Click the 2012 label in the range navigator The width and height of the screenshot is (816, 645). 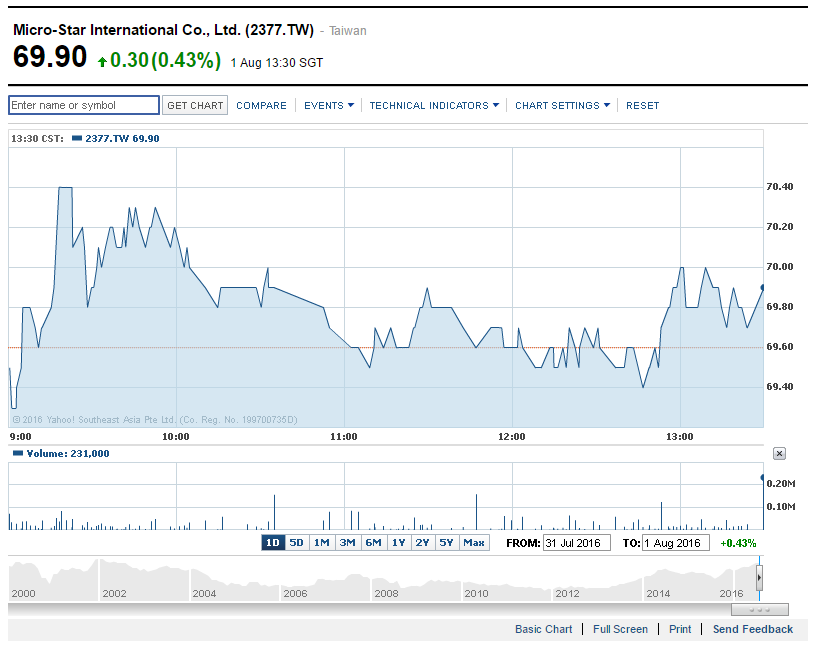[x=567, y=593]
